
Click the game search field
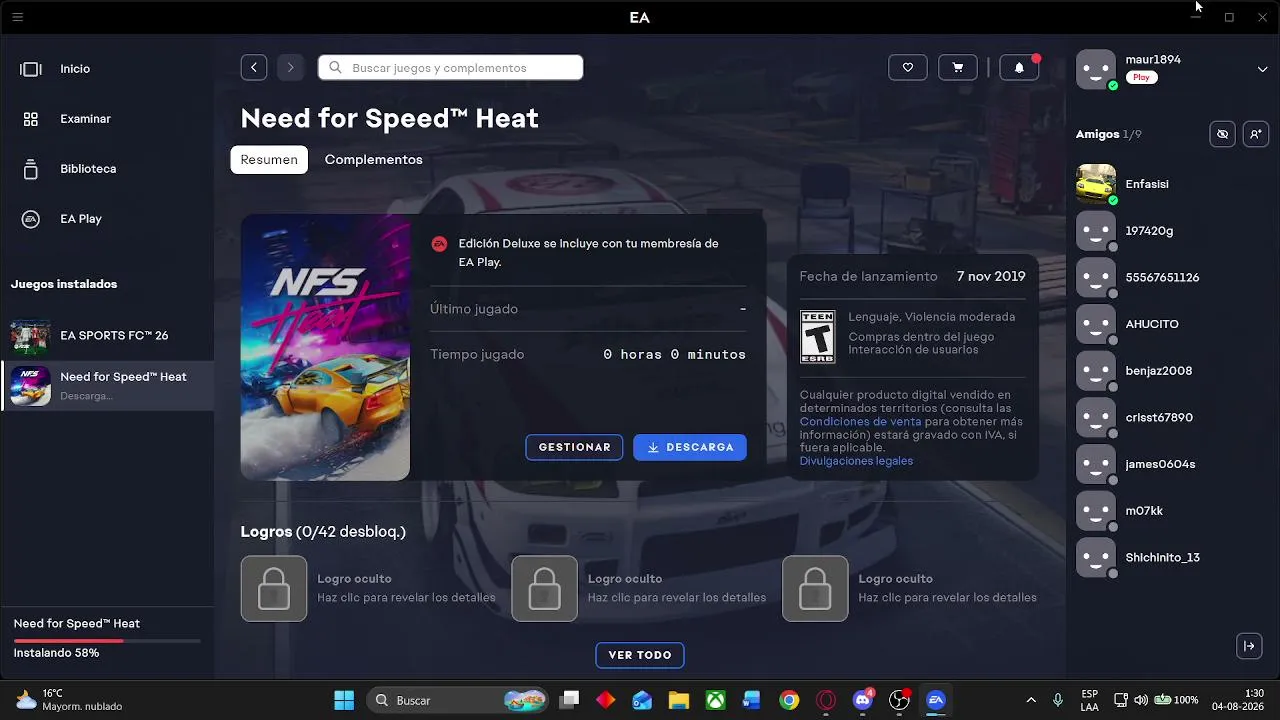coord(451,67)
